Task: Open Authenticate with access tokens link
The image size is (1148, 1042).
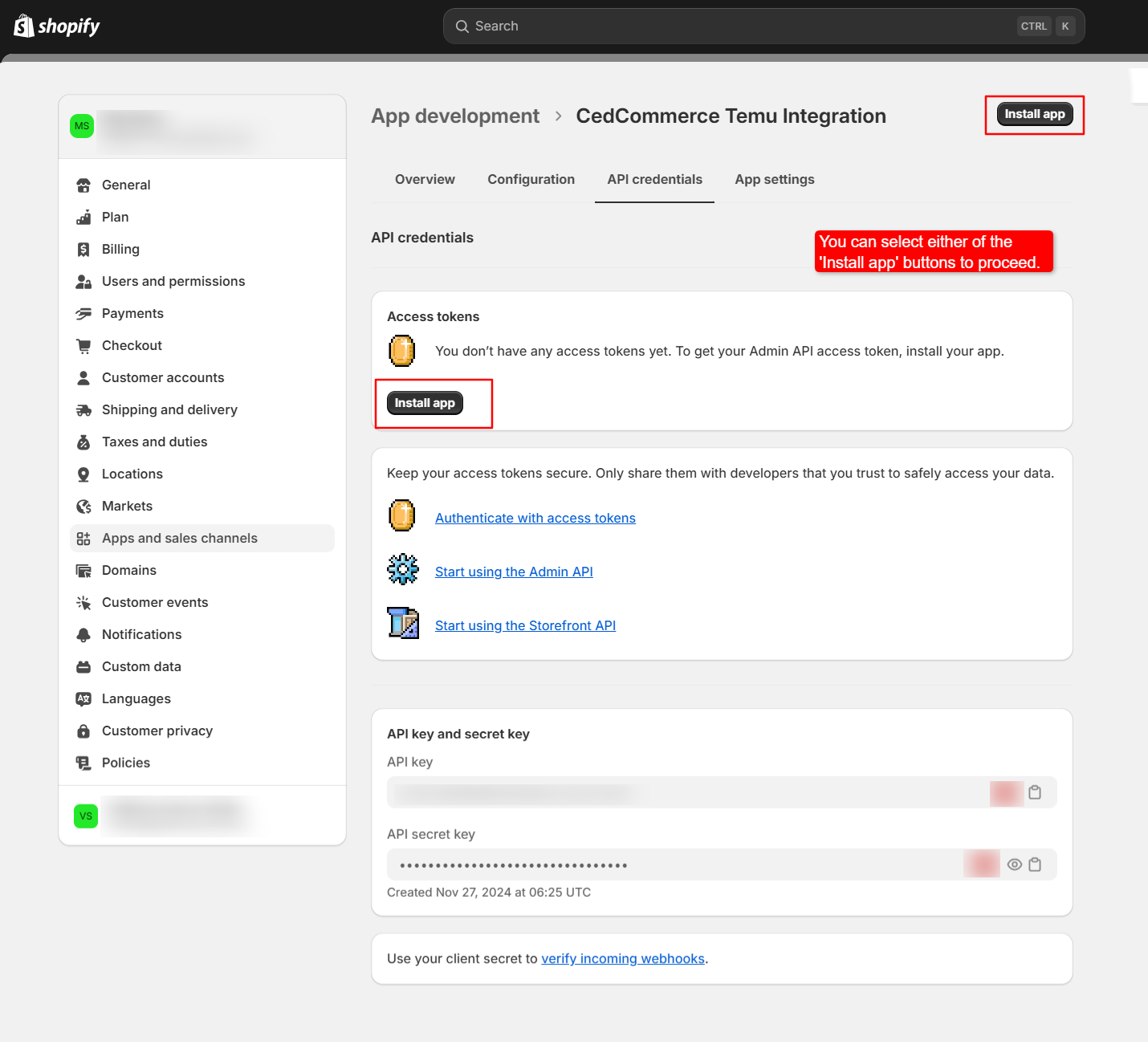Action: (535, 519)
